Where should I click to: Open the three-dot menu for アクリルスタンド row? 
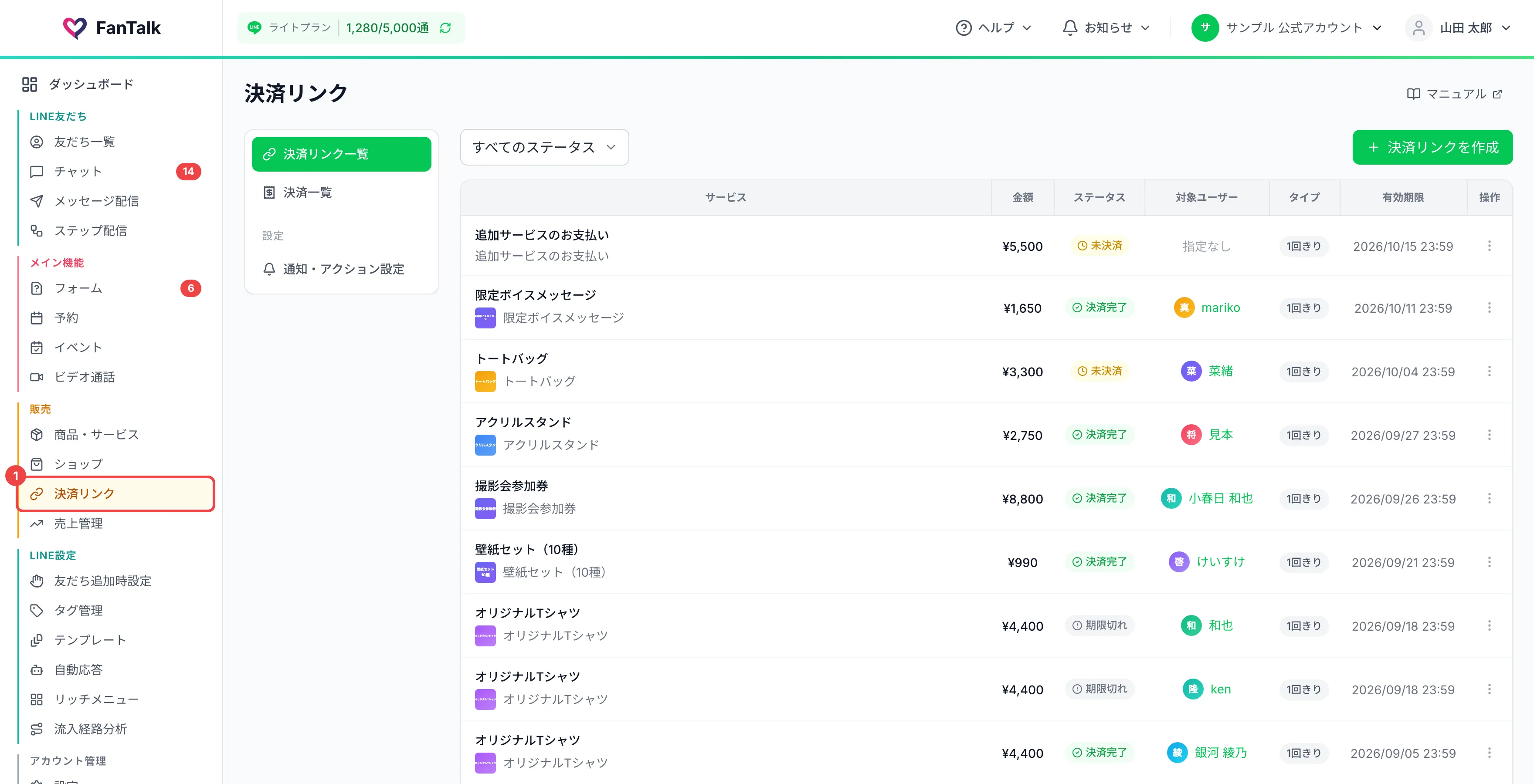click(x=1490, y=435)
